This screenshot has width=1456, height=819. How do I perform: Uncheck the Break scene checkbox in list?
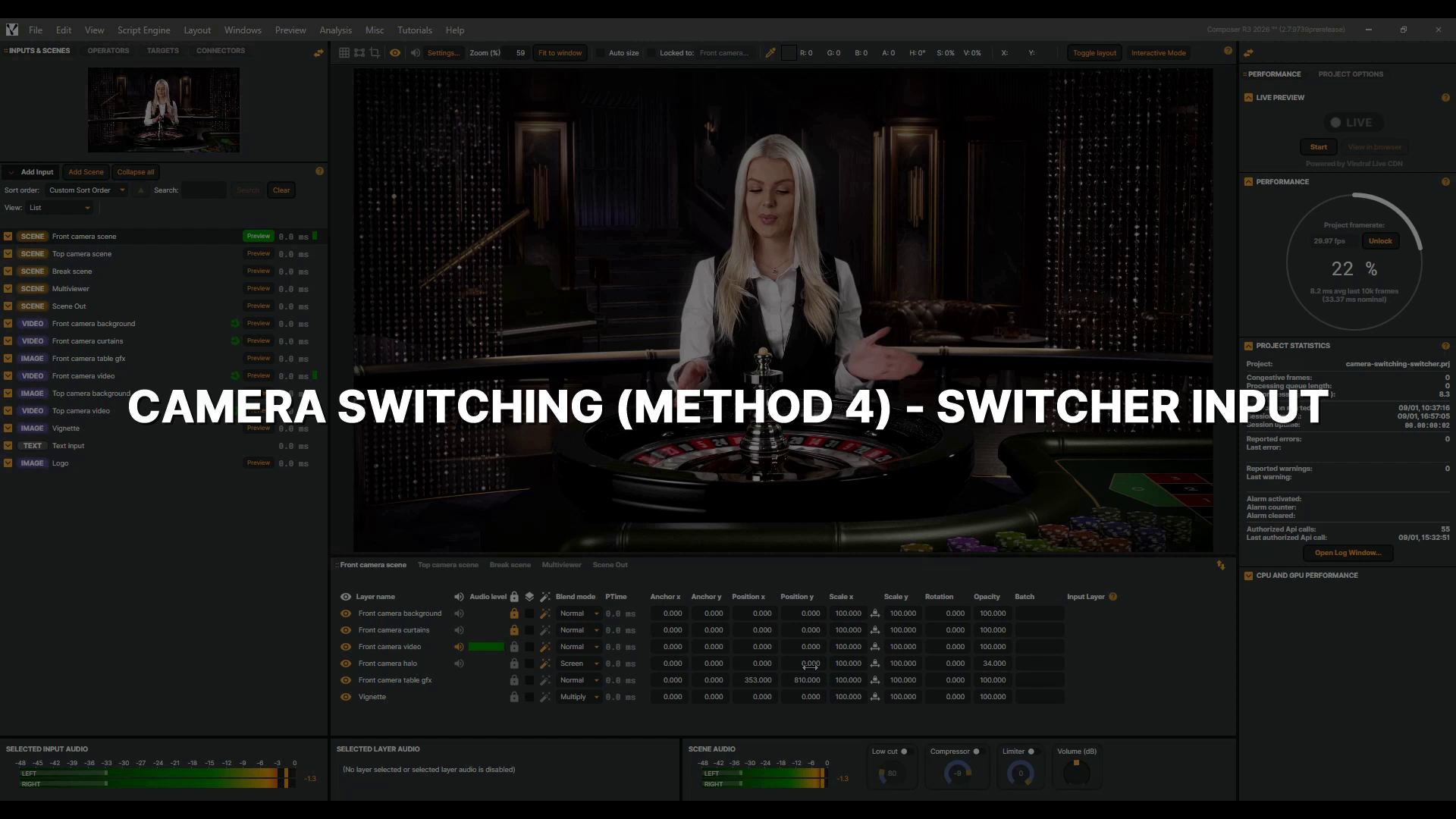click(8, 271)
